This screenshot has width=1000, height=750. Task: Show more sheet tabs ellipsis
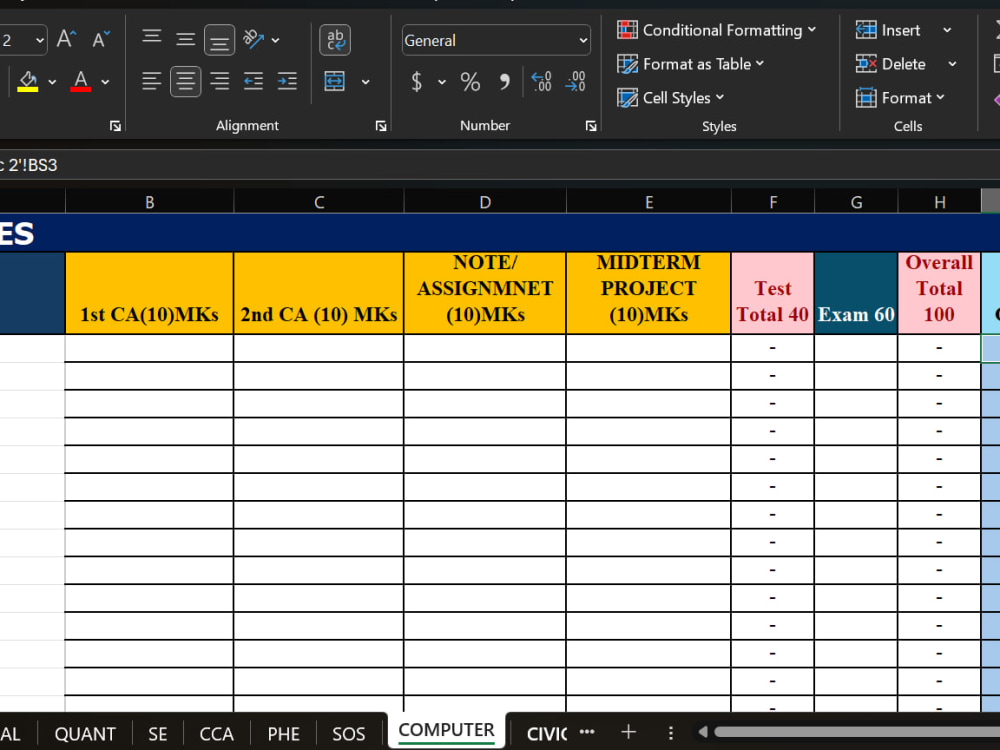[x=587, y=732]
